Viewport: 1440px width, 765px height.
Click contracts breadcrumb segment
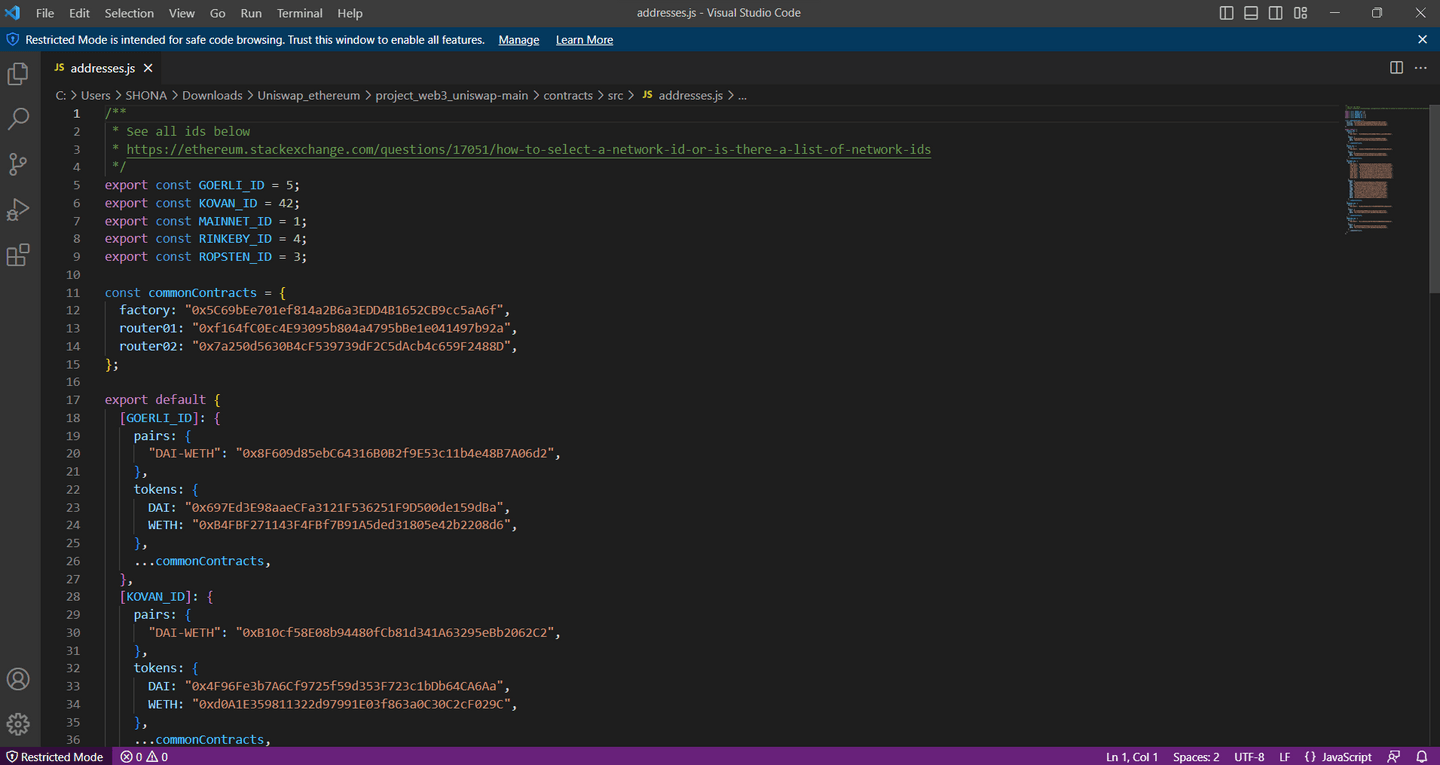tap(568, 95)
